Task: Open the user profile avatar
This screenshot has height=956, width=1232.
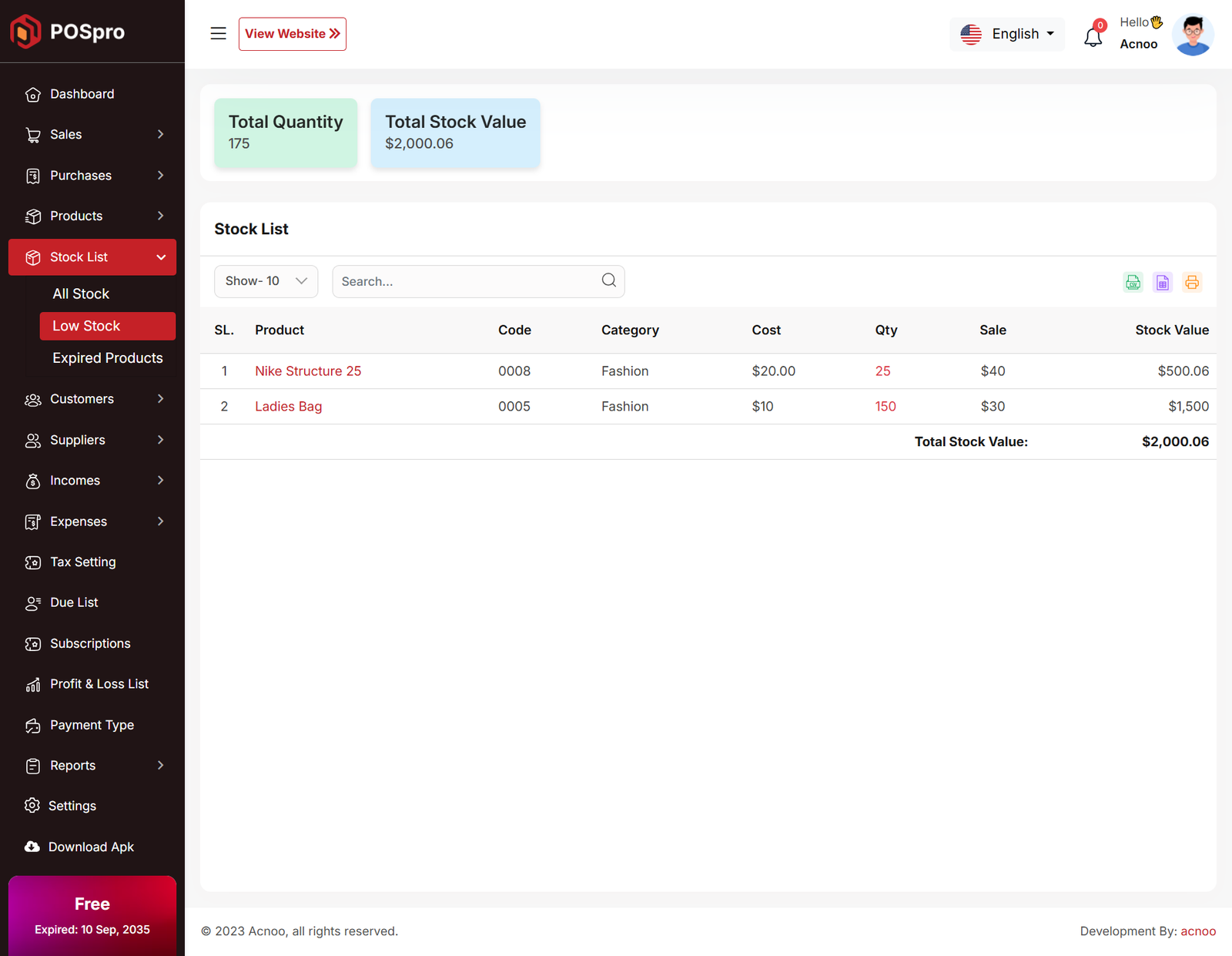Action: click(x=1192, y=35)
